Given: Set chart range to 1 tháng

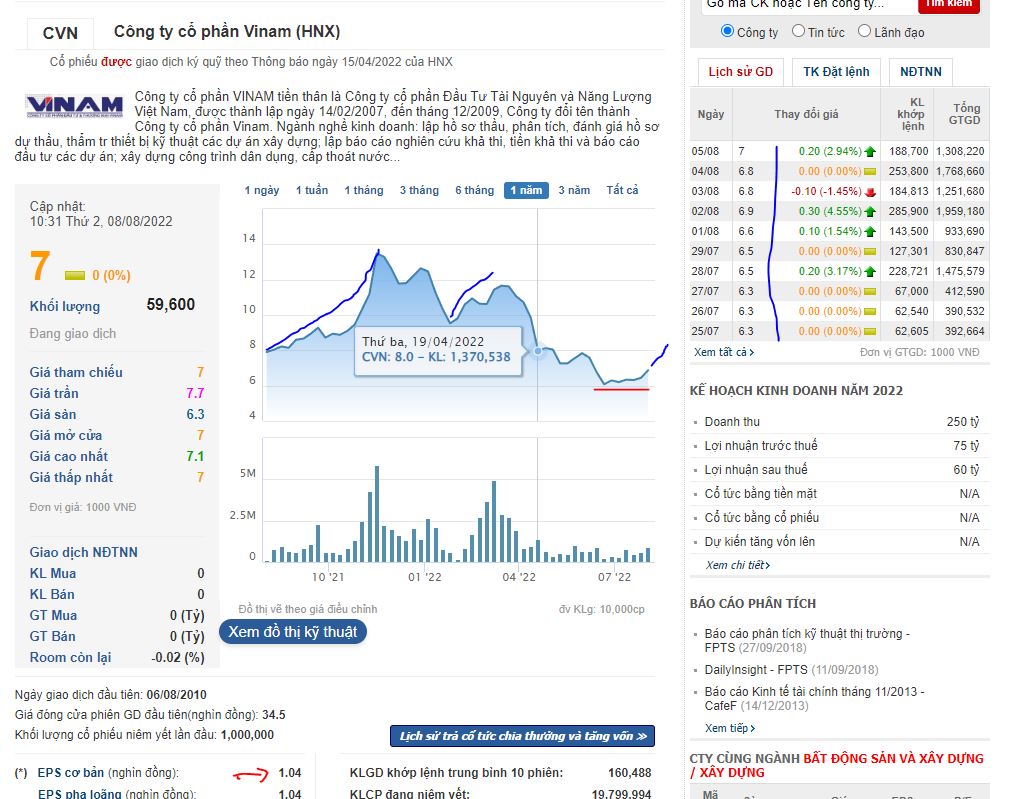Looking at the screenshot, I should point(364,190).
